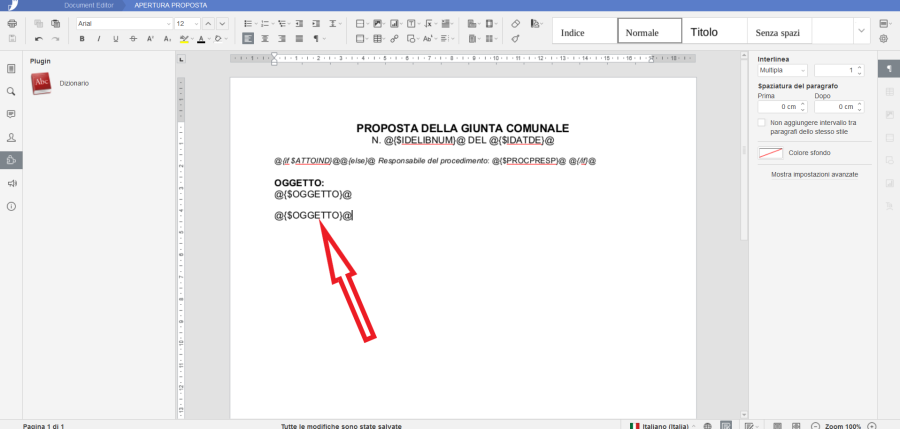
Task: Enable 'Non aggiungere intervallo tra paragrafi' checkbox
Action: (763, 122)
